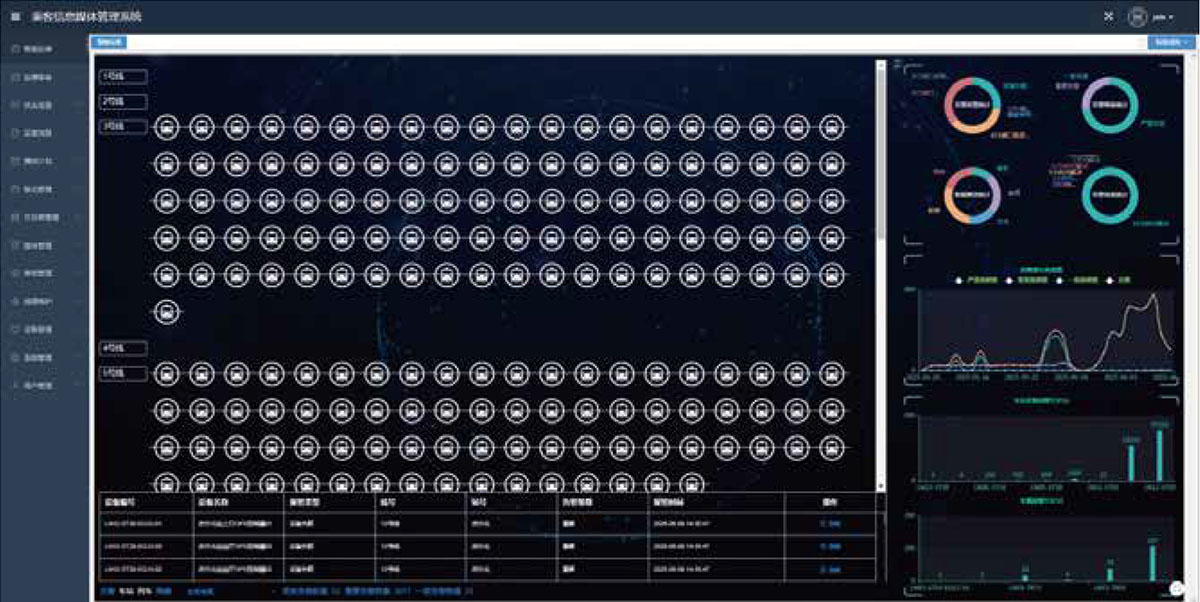Image resolution: width=1200 pixels, height=602 pixels.
Task: Select the blue active page tab above the map
Action: 109,42
